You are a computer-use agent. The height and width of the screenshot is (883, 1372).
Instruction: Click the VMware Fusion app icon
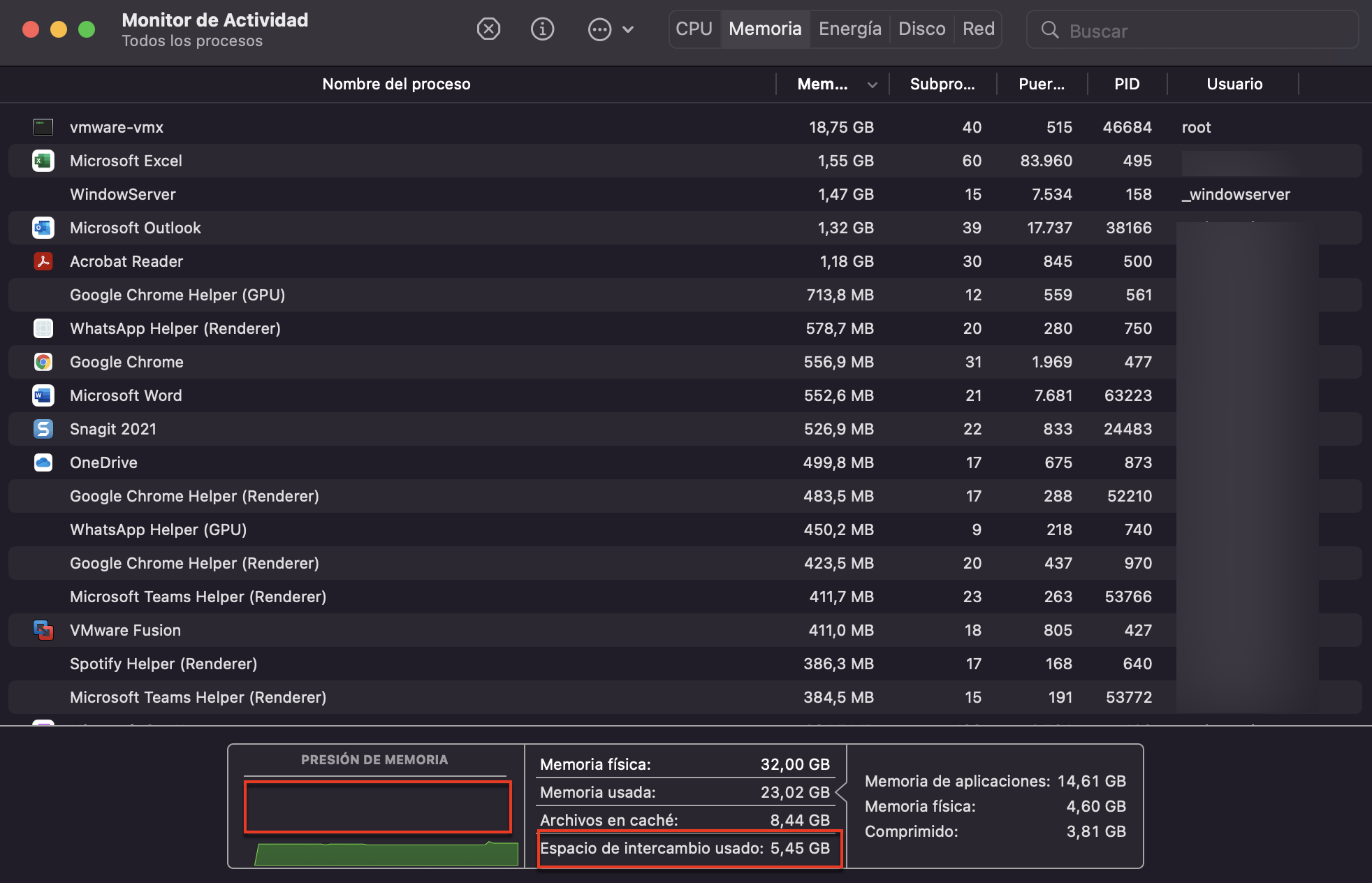(43, 630)
